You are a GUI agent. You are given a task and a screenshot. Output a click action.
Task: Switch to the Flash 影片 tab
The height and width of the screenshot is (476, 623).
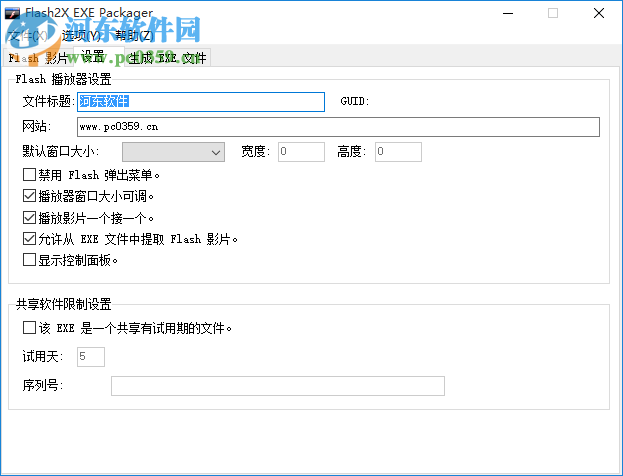38,58
